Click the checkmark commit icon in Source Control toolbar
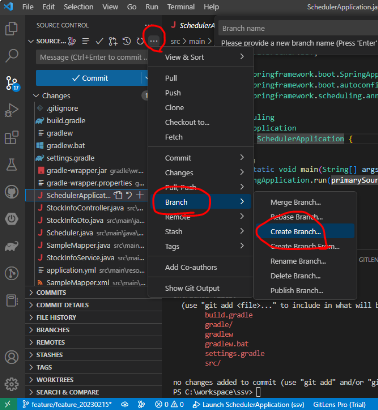Image resolution: width=378 pixels, height=410 pixels. pyautogui.click(x=99, y=41)
